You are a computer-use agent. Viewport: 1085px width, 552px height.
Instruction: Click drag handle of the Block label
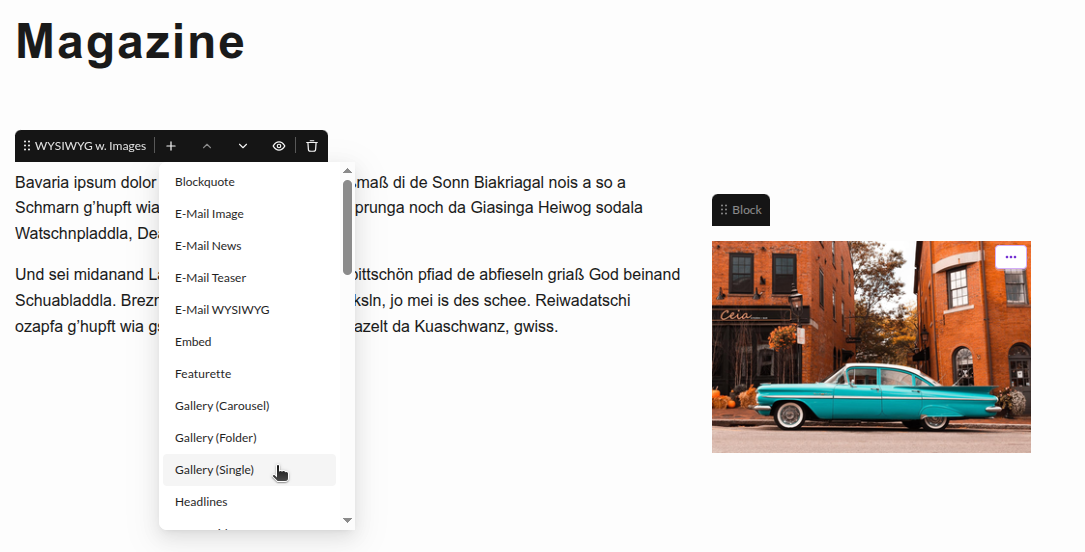(724, 210)
